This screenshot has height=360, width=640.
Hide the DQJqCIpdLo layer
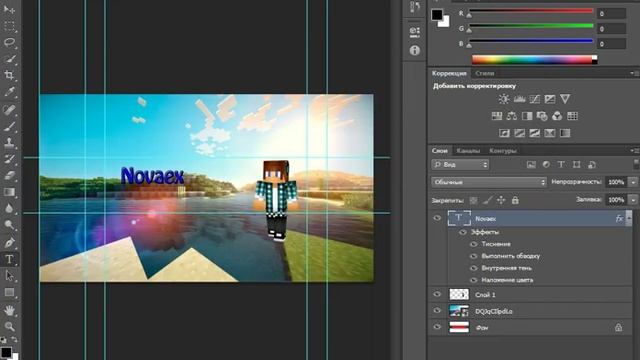coord(437,310)
